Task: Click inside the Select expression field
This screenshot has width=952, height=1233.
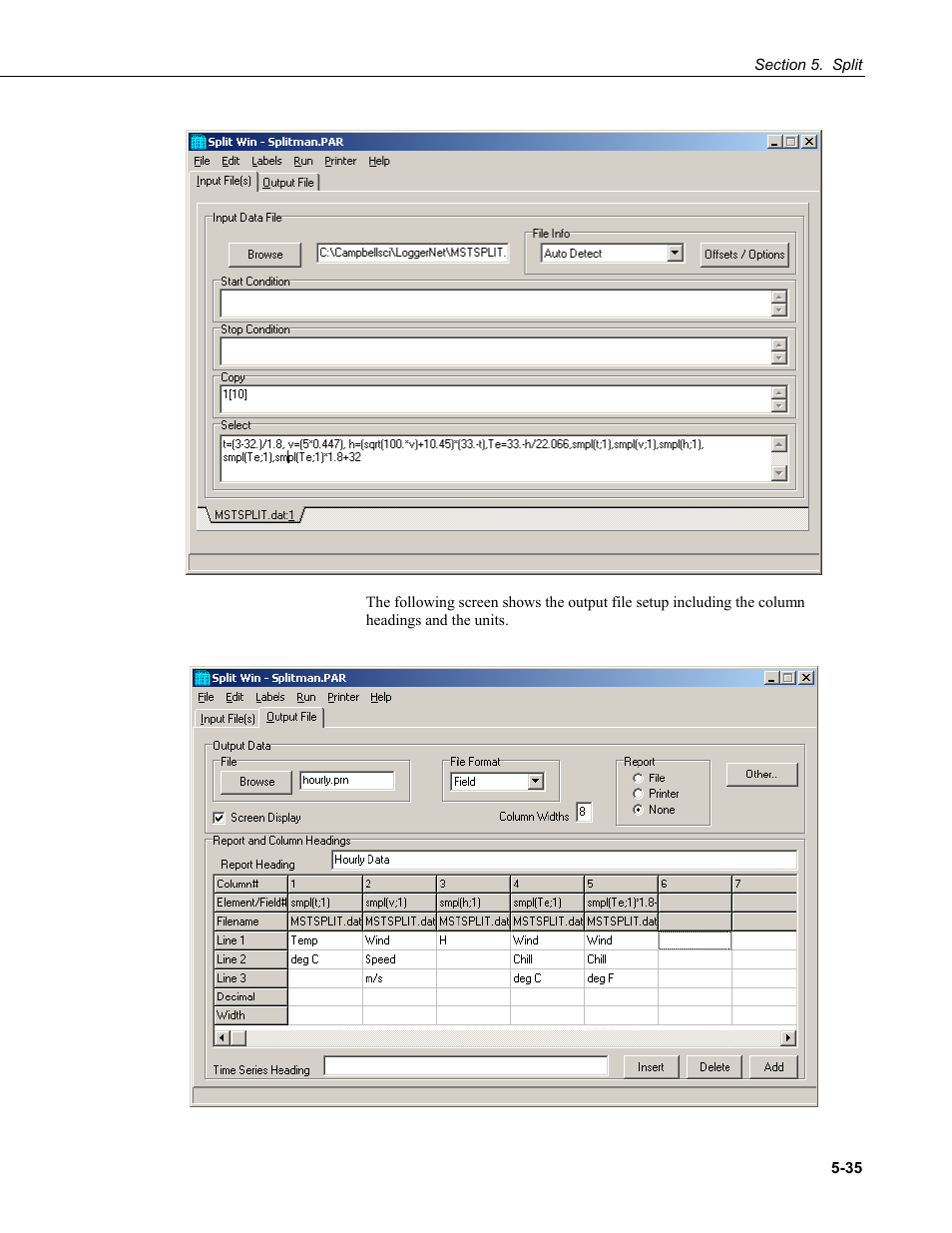Action: 496,458
